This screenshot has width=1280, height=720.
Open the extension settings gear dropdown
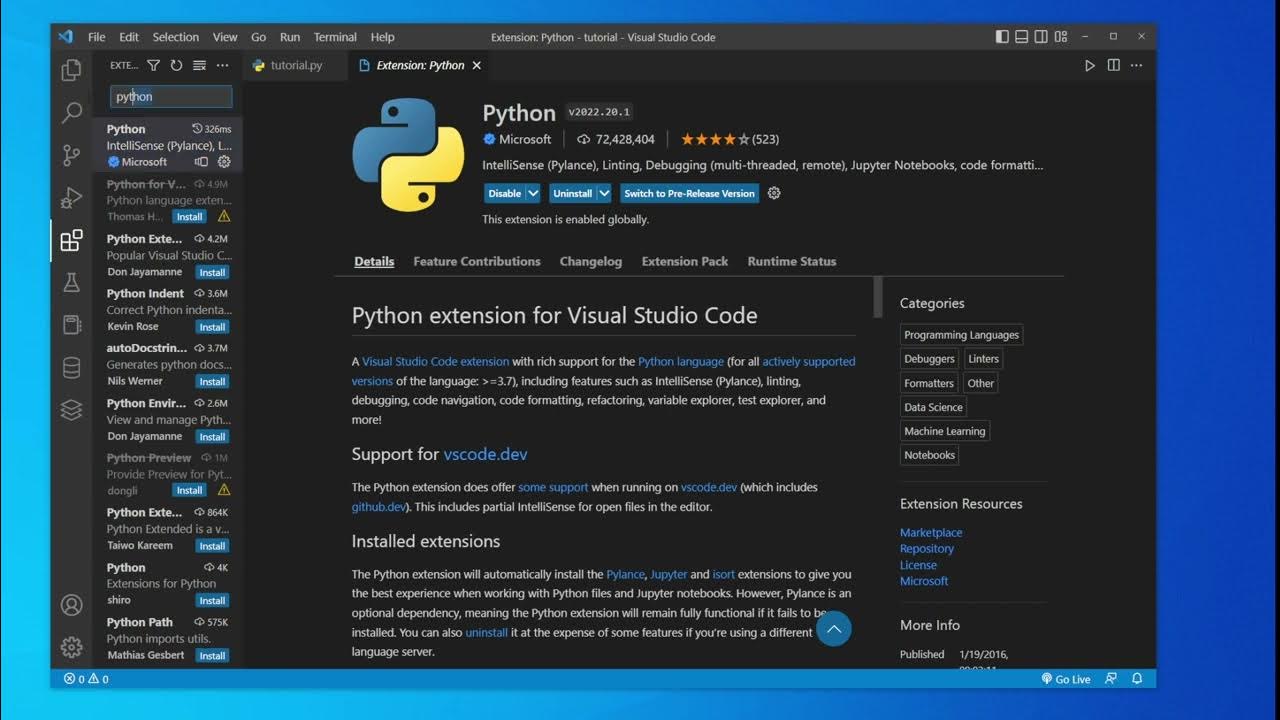click(773, 193)
